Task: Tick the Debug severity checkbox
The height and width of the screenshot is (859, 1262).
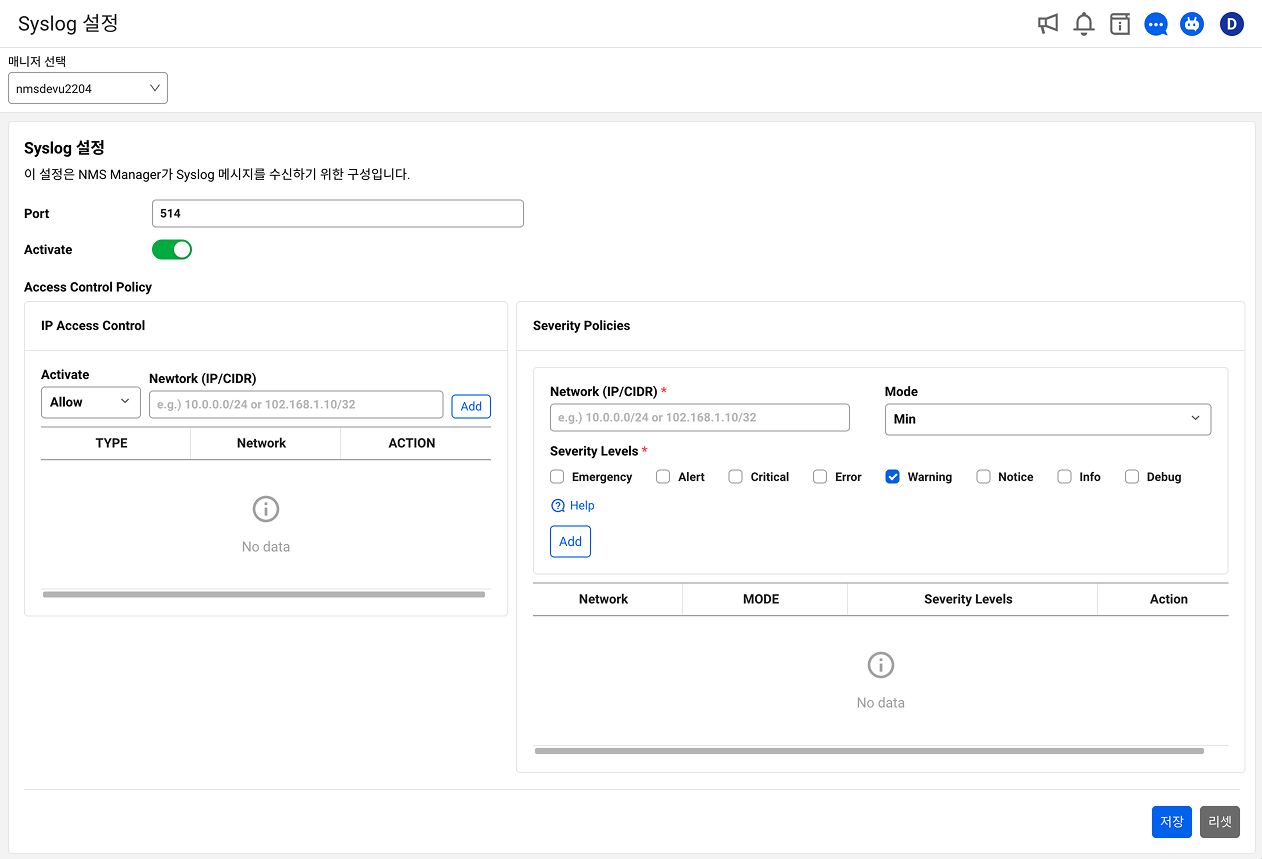Action: 1132,477
